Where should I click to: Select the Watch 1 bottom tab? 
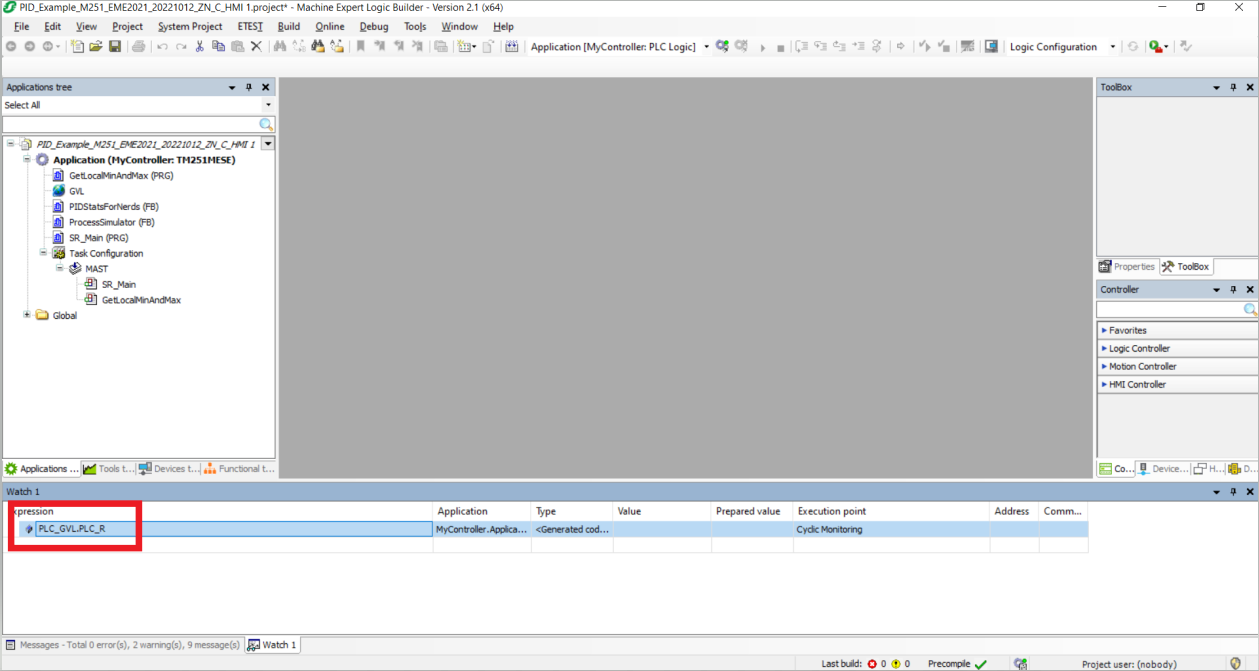272,645
